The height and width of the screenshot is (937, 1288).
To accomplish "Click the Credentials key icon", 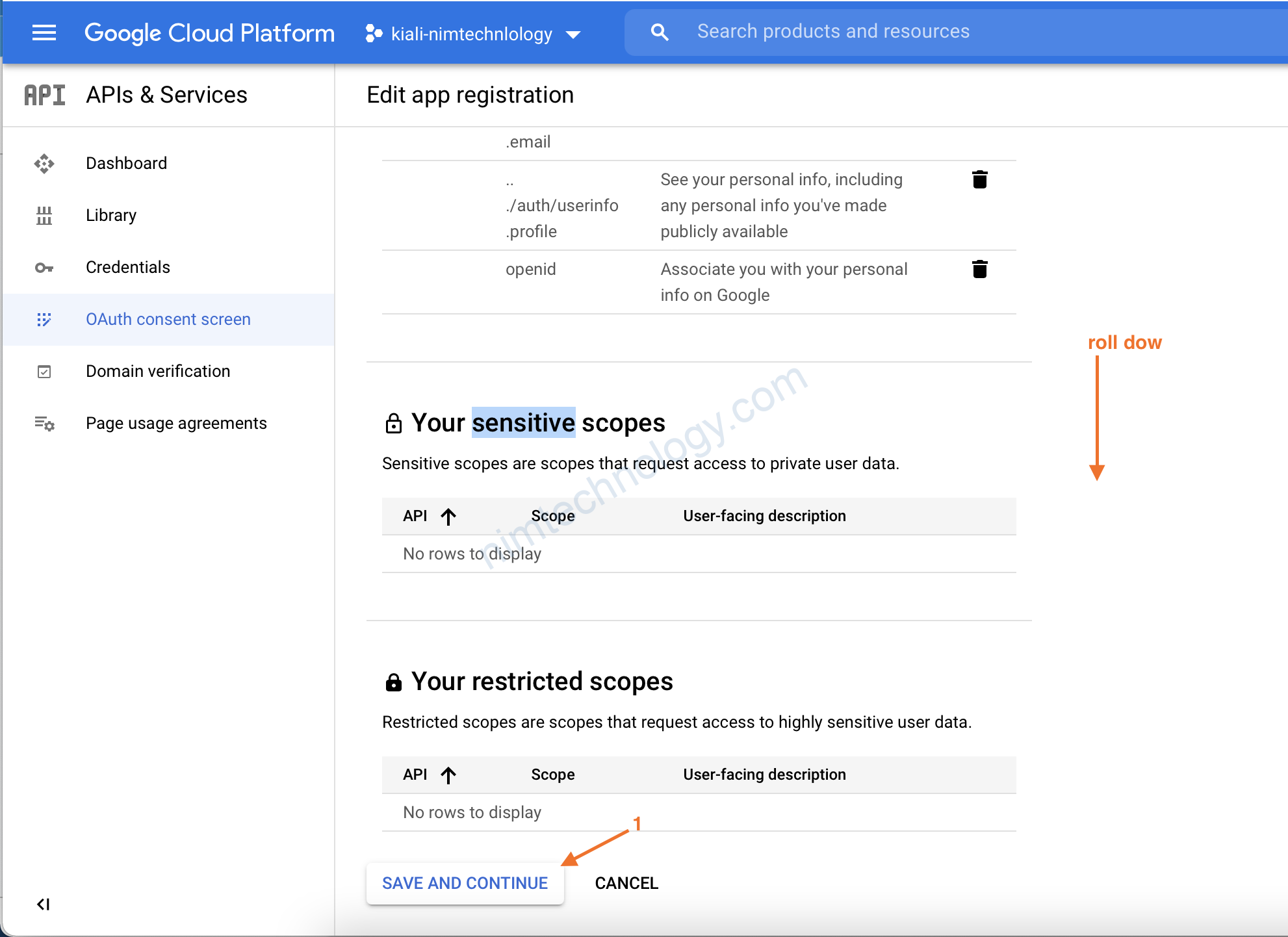I will click(x=44, y=267).
